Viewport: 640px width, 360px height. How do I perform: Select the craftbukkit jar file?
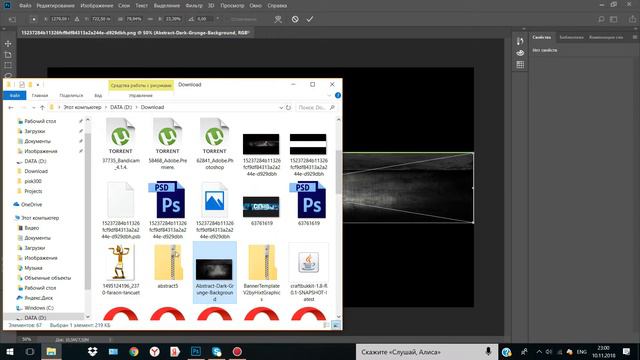coord(309,273)
